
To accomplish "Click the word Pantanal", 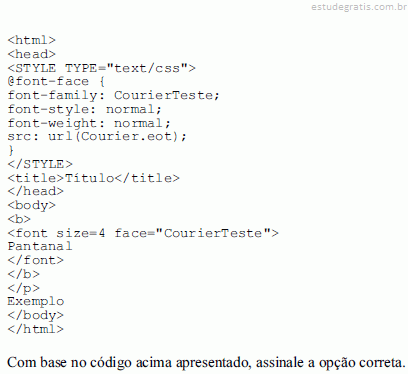I will tap(40, 246).
